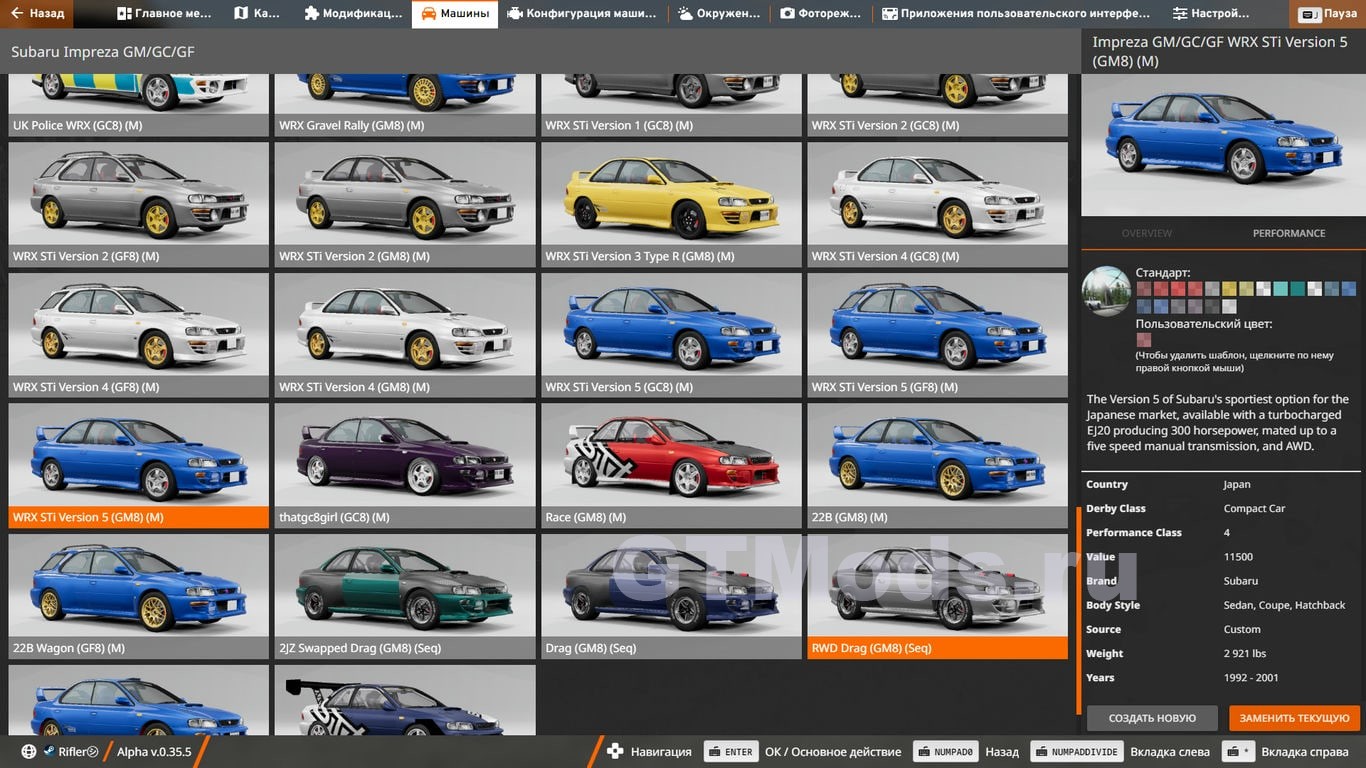
Task: Click the Пауза button
Action: click(1329, 14)
